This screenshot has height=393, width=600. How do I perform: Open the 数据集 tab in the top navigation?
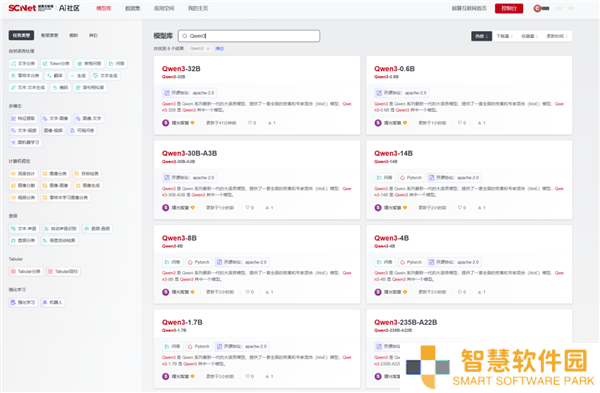(x=133, y=8)
